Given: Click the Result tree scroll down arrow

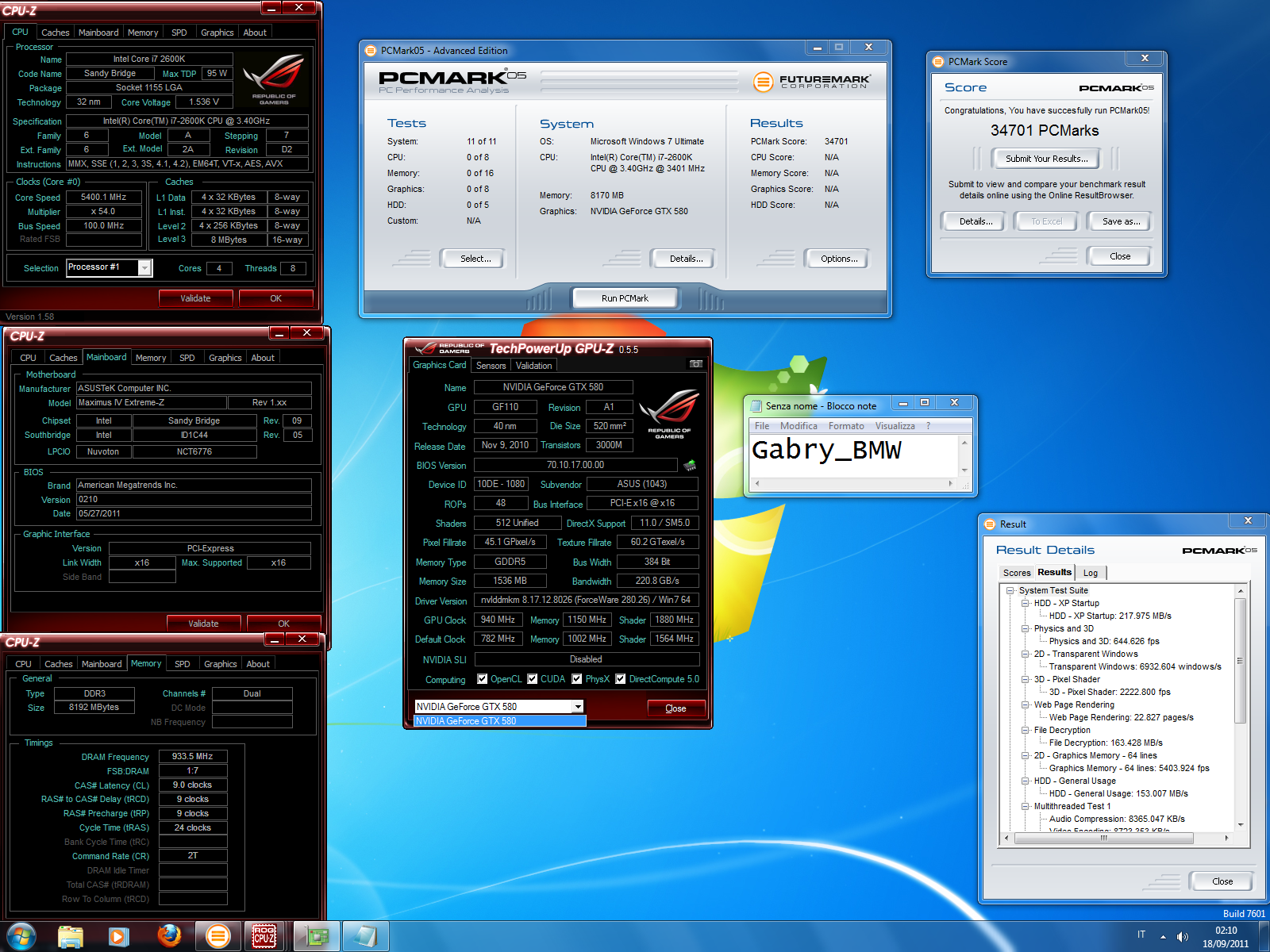Looking at the screenshot, I should [x=1240, y=825].
